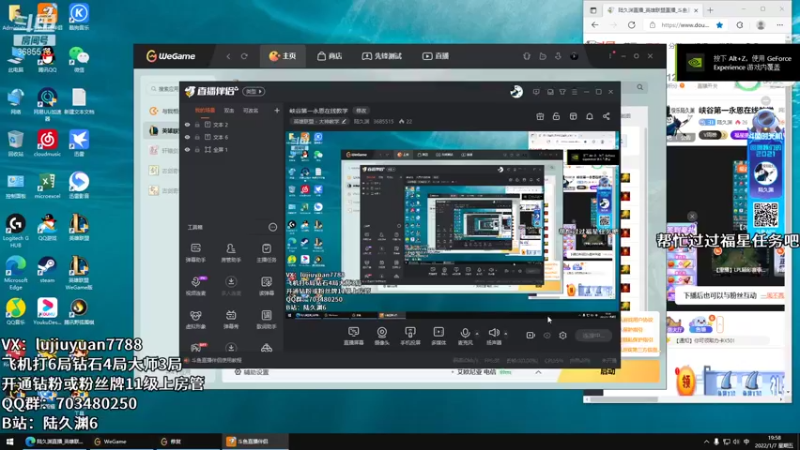
Task: Collapse the 工具箱 panel
Action: [x=272, y=227]
